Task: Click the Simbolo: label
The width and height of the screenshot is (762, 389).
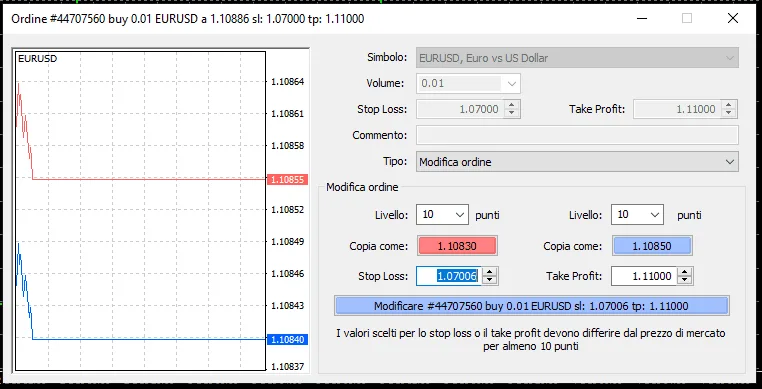Action: (x=387, y=57)
